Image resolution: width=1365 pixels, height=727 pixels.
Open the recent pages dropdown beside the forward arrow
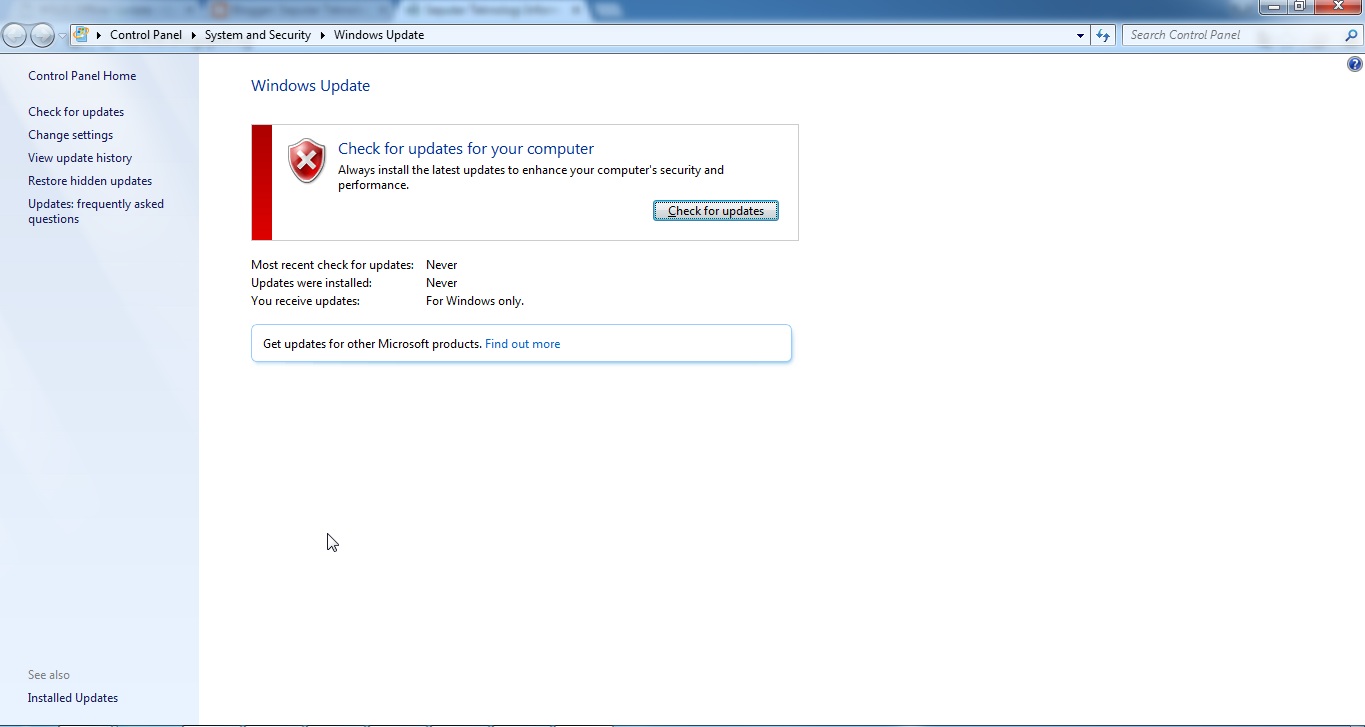coord(60,34)
